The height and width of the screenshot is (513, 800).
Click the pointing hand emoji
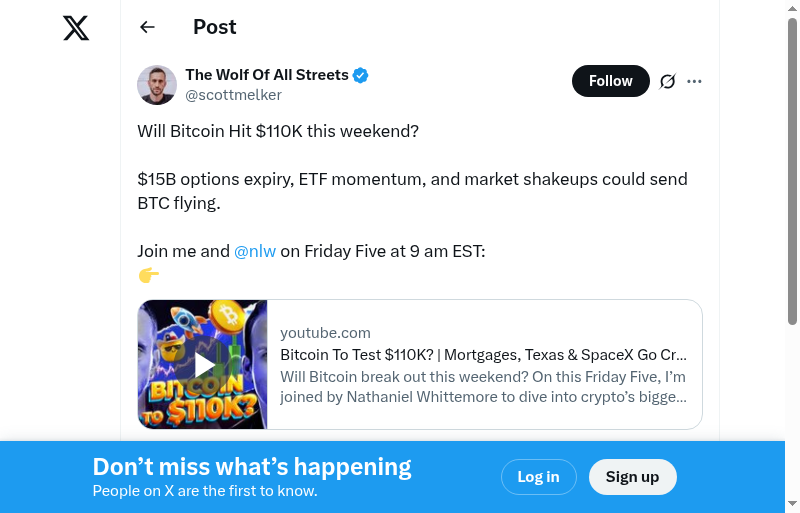click(x=149, y=276)
